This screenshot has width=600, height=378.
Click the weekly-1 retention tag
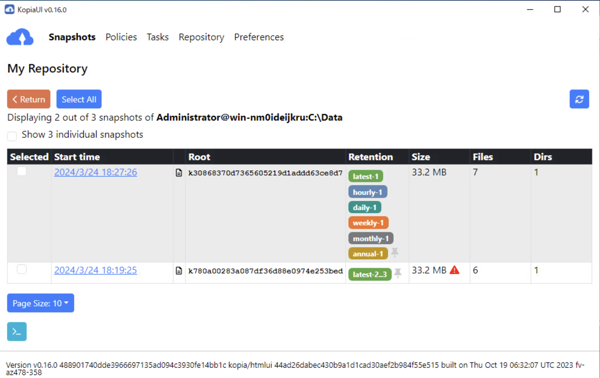coord(368,223)
